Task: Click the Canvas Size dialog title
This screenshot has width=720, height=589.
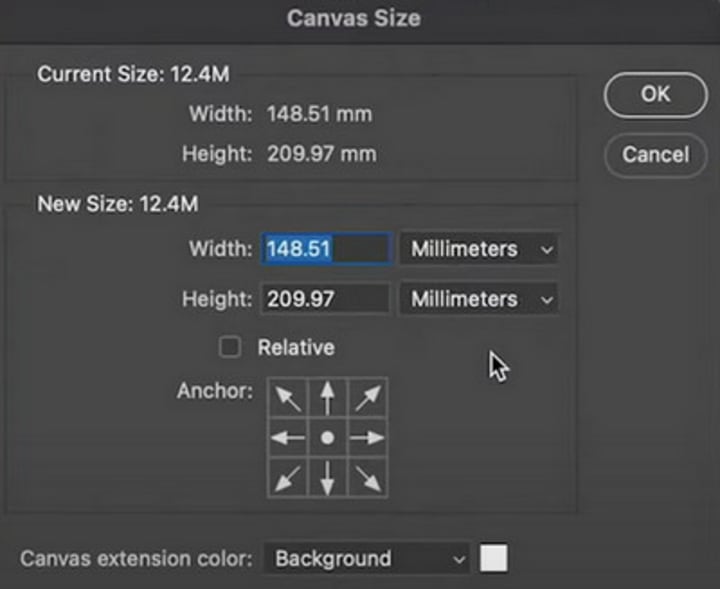Action: [354, 18]
